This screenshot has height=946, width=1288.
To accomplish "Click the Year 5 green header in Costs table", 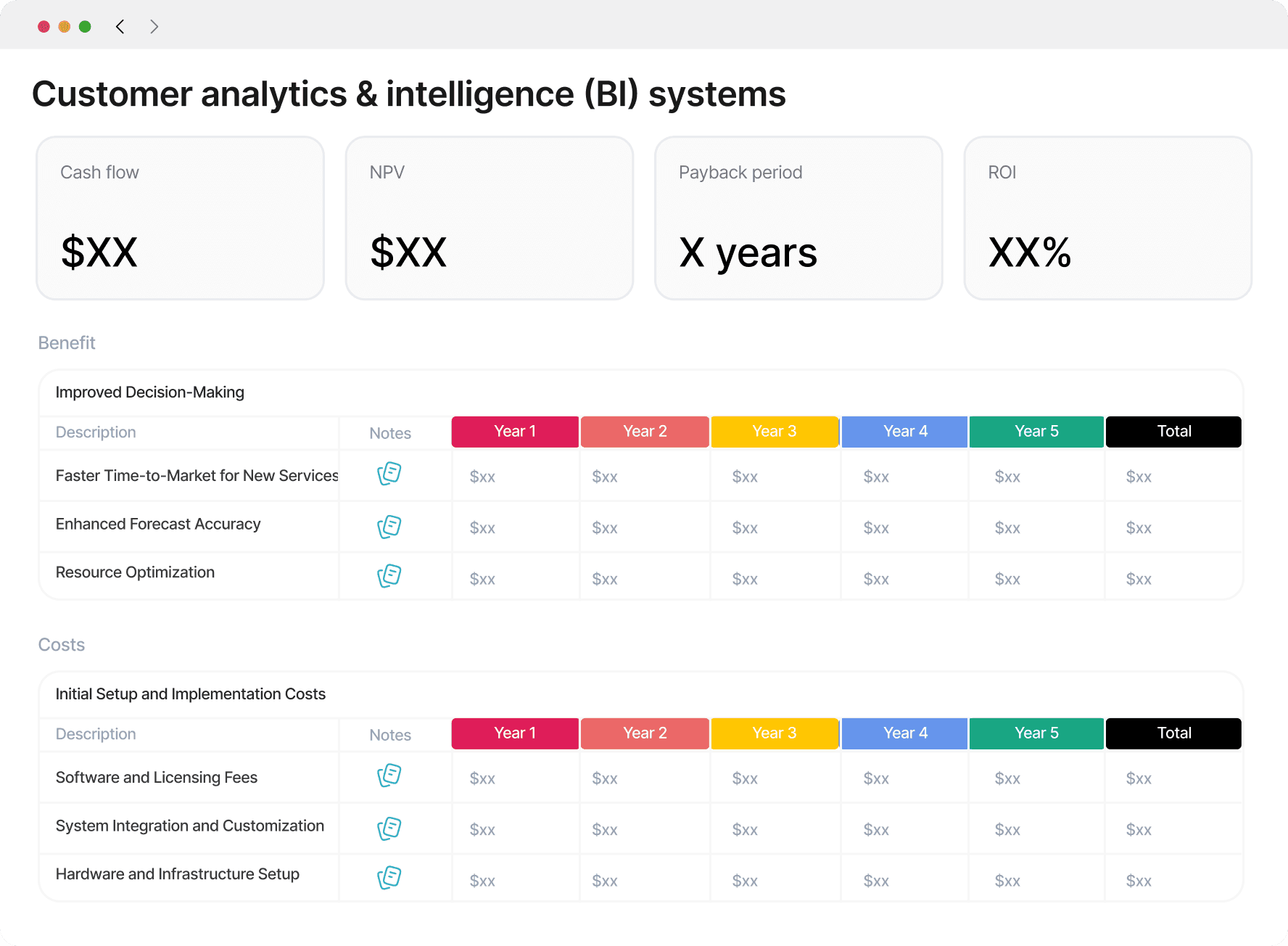I will [x=1036, y=733].
